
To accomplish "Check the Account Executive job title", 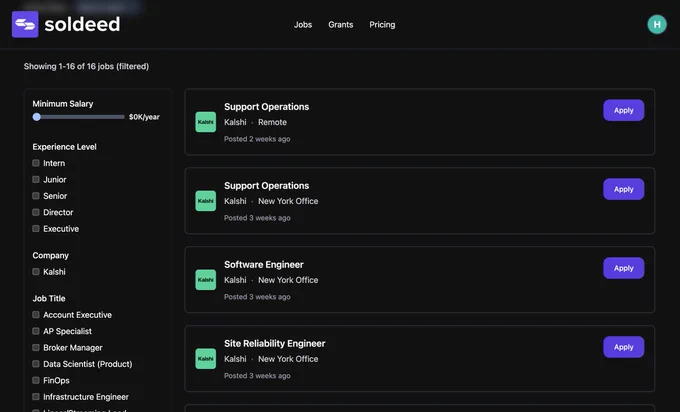I will [x=36, y=314].
